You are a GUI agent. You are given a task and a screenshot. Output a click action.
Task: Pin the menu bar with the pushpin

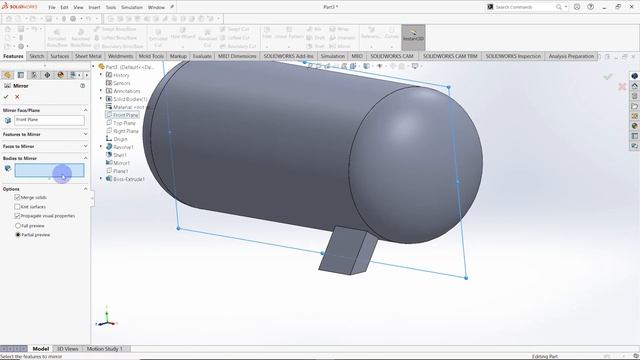[x=172, y=7]
